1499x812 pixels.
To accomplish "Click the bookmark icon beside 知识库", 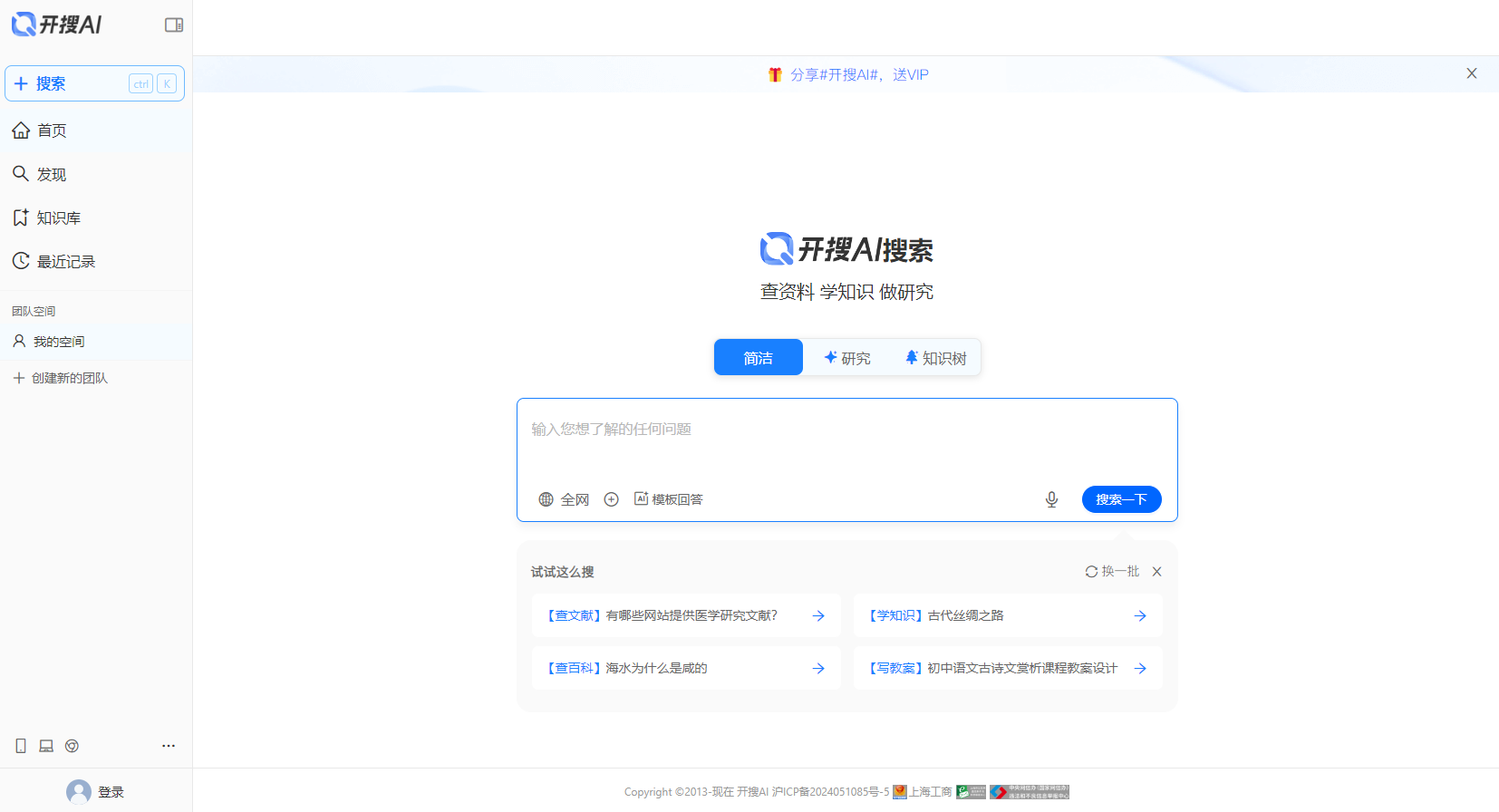I will pyautogui.click(x=21, y=217).
